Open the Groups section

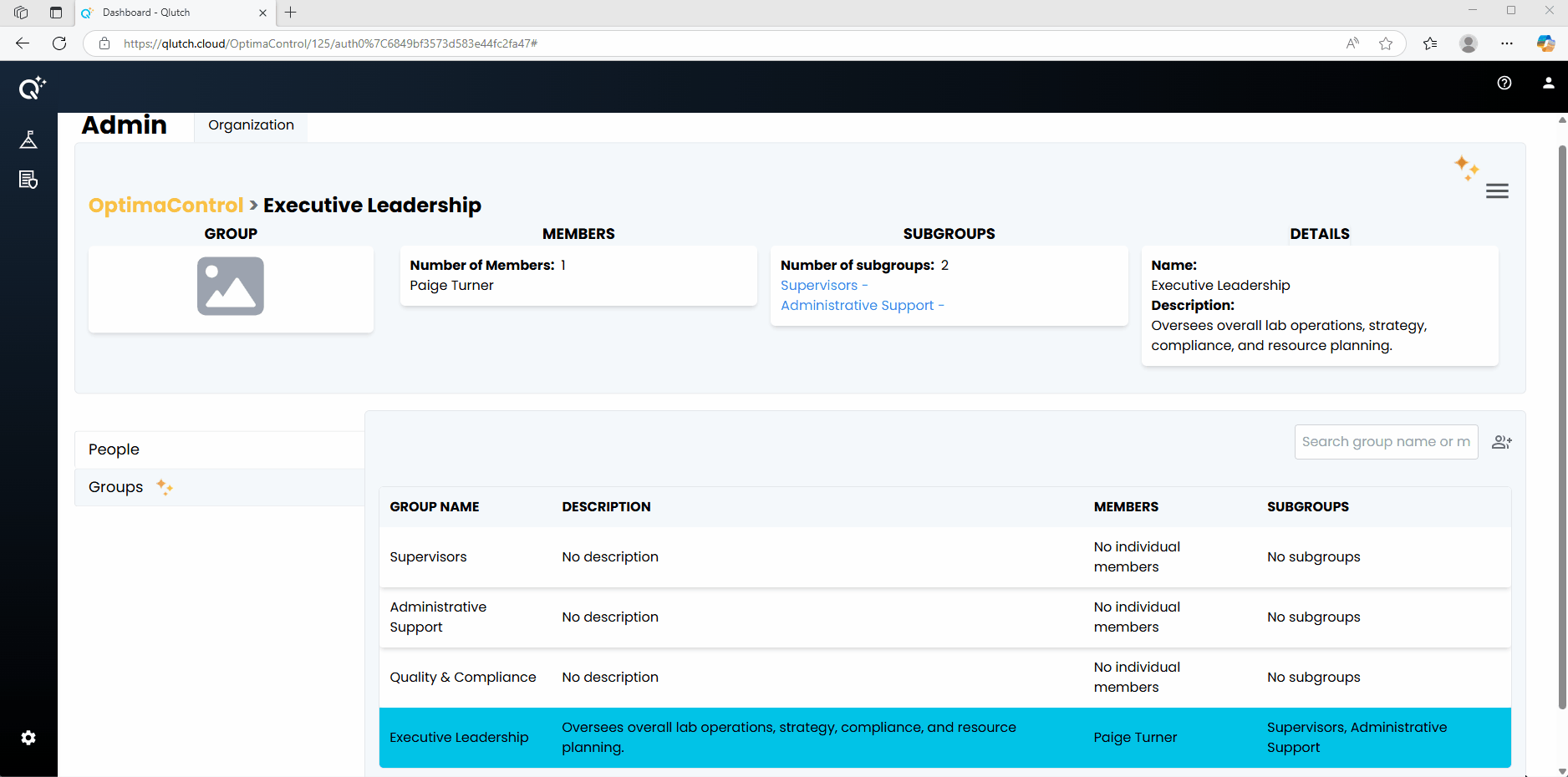click(219, 487)
